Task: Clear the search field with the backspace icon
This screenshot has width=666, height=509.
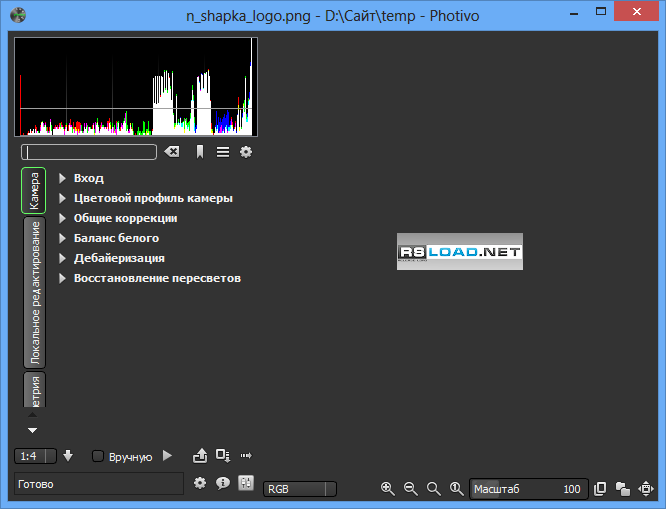Action: click(172, 152)
